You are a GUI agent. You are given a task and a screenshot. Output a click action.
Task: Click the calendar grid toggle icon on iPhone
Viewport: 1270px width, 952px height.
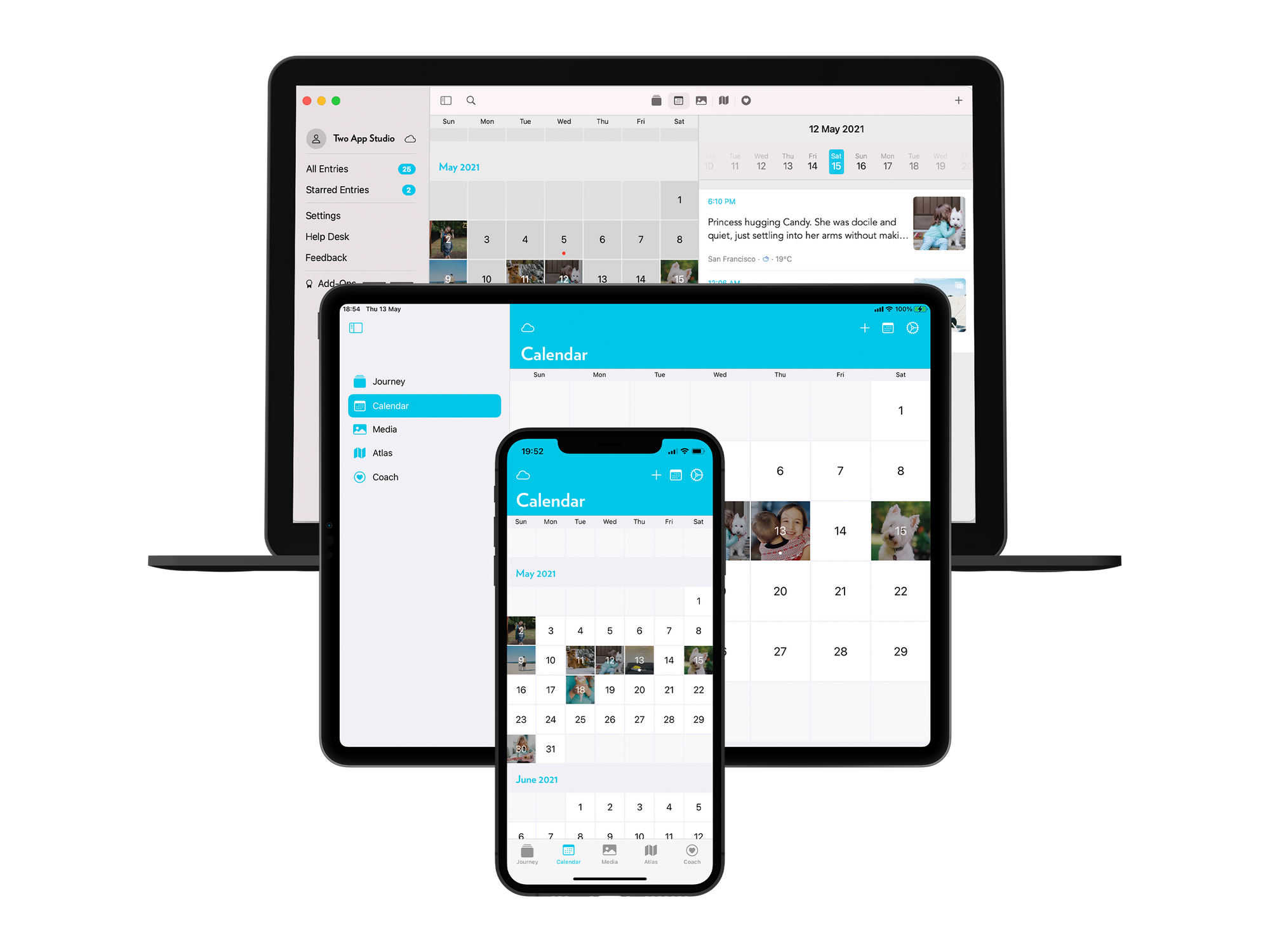click(676, 474)
